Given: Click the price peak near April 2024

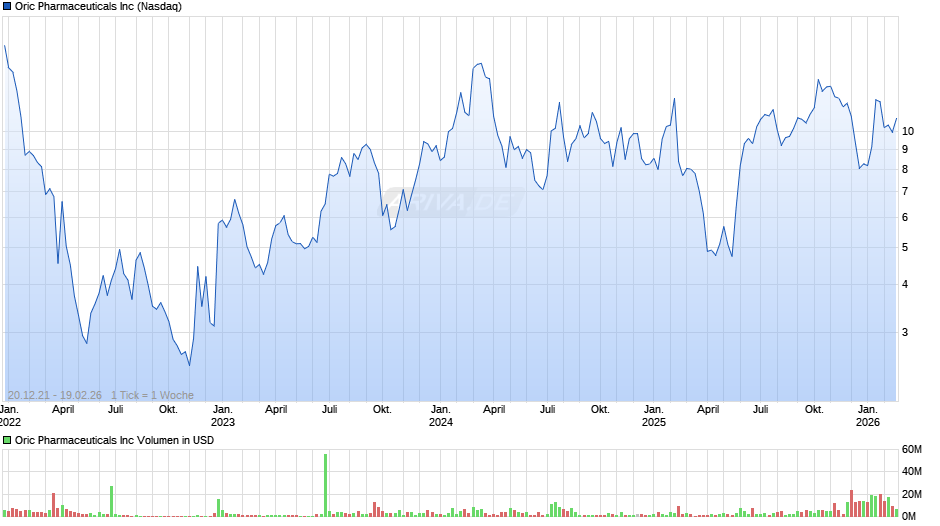Looking at the screenshot, I should coord(480,64).
